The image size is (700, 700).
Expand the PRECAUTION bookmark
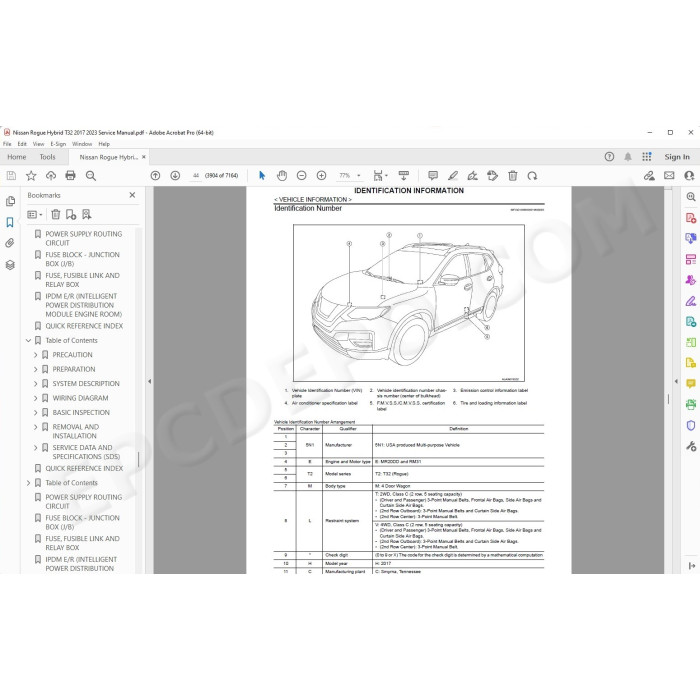(36, 354)
